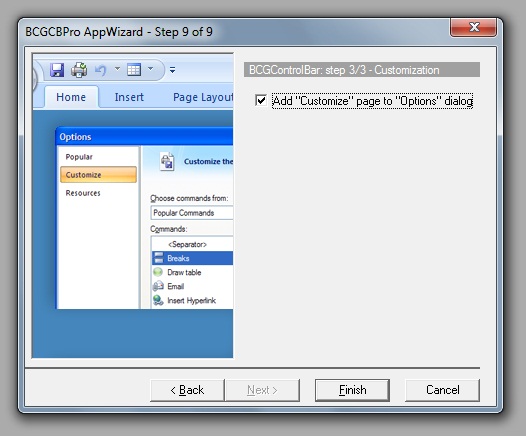Image resolution: width=526 pixels, height=436 pixels.
Task: Select the Breaks command row
Action: pyautogui.click(x=192, y=258)
